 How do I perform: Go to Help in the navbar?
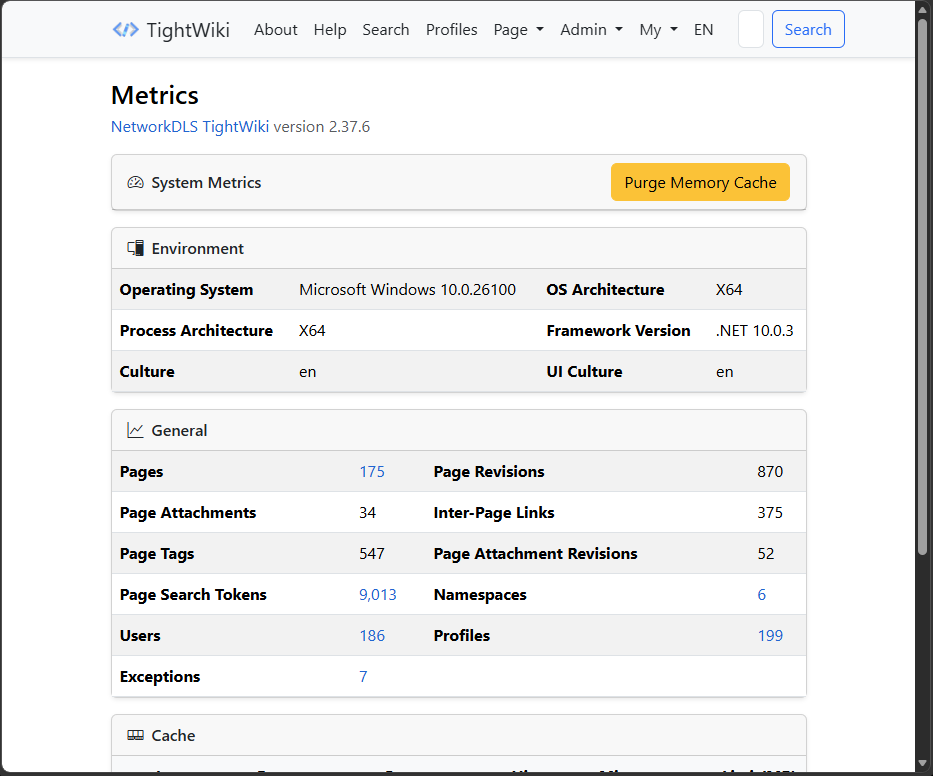pos(330,30)
